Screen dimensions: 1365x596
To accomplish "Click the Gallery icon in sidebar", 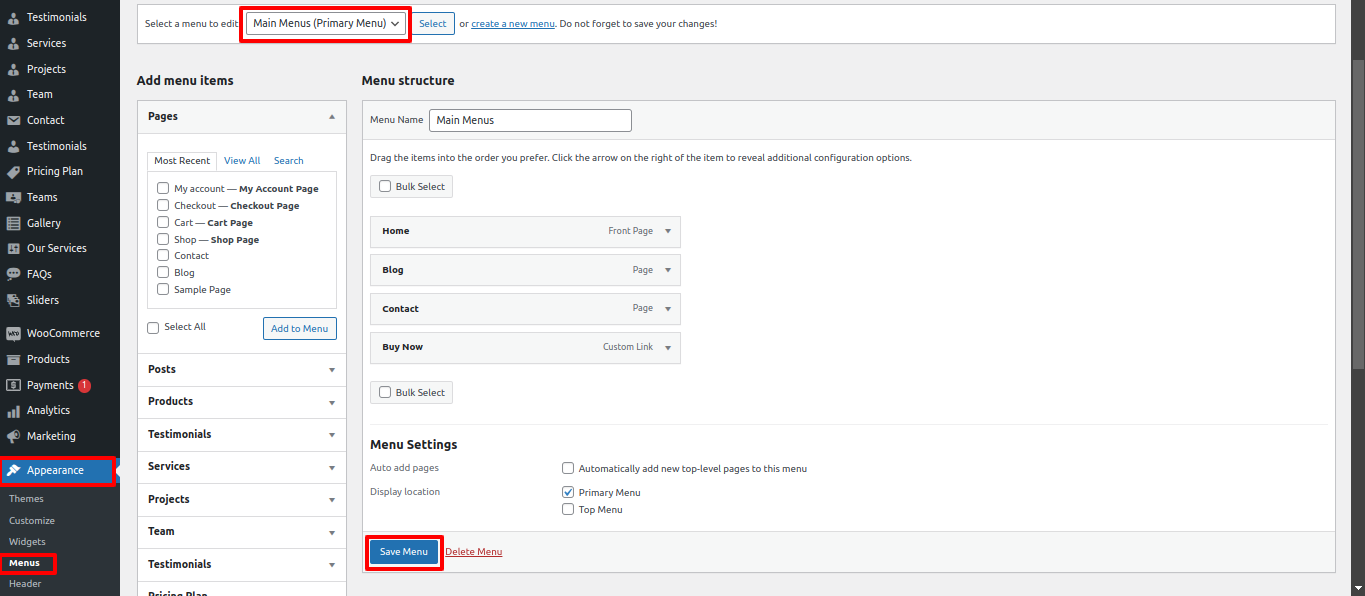I will [x=14, y=223].
